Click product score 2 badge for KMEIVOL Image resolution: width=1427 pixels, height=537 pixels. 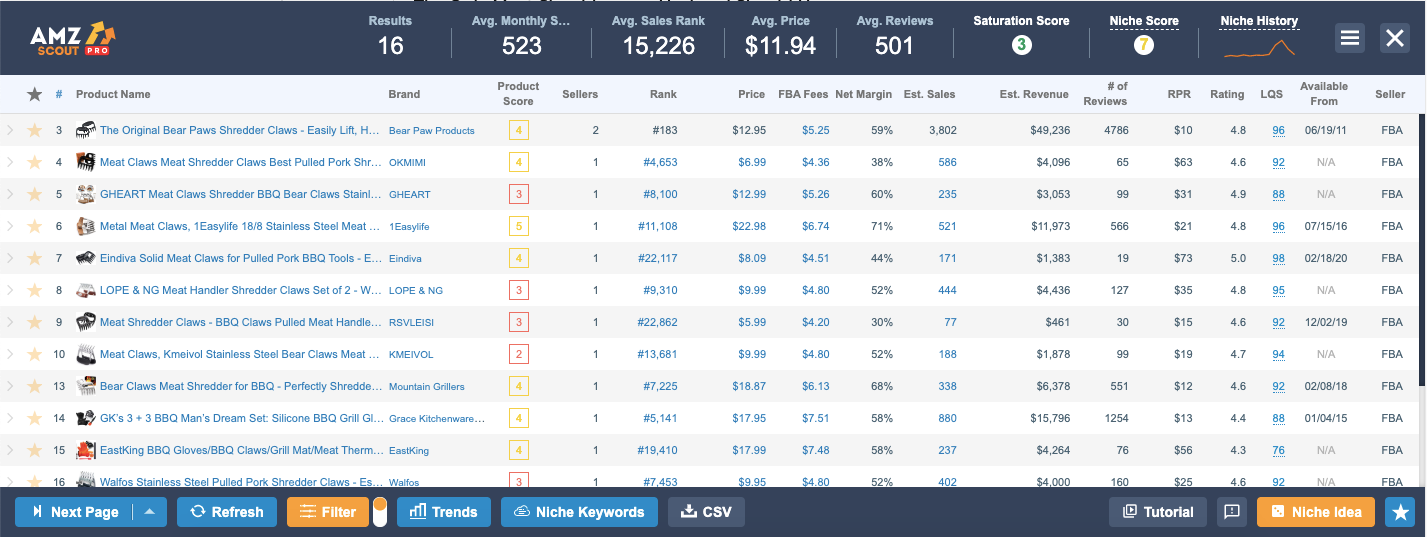[518, 354]
